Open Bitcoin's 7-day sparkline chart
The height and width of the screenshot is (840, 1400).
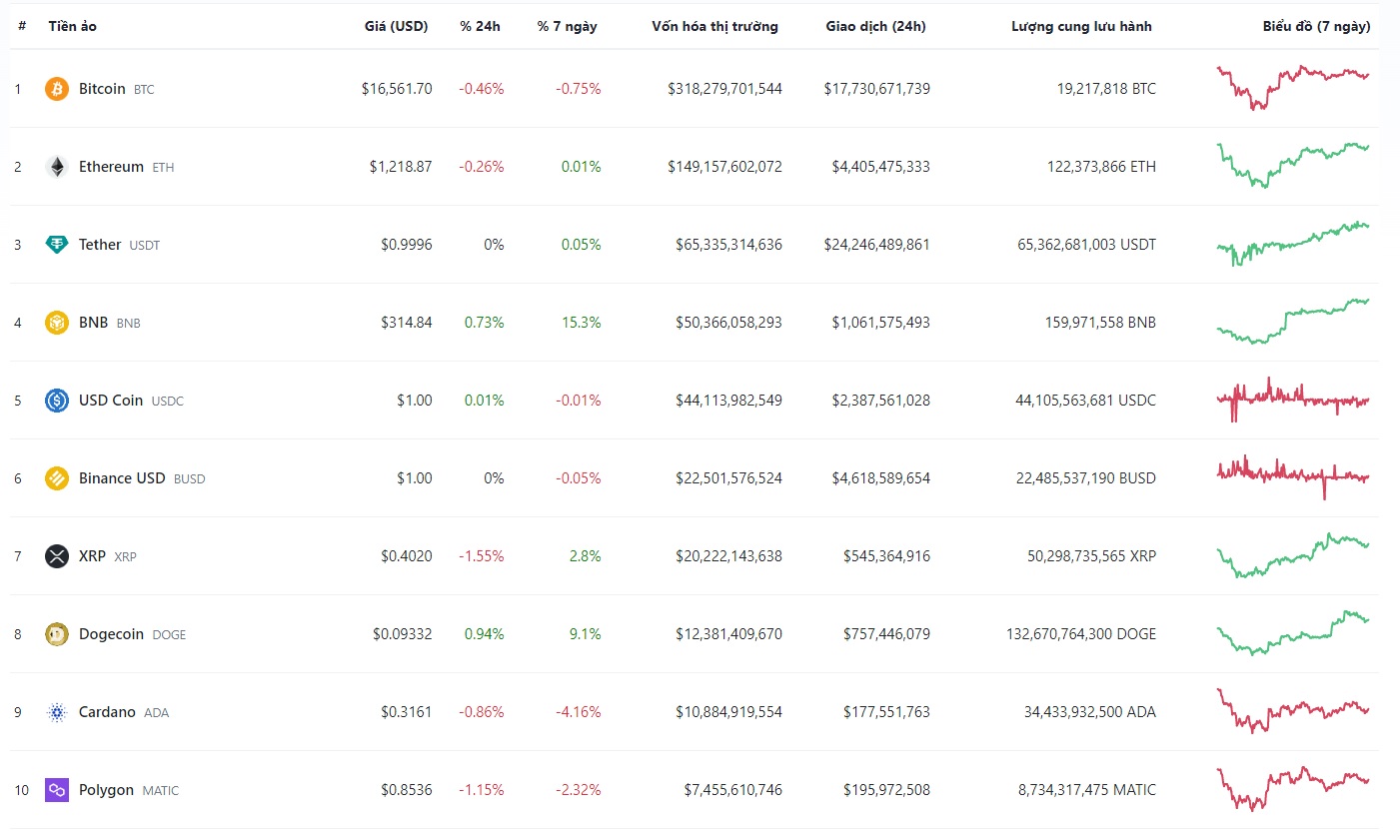pyautogui.click(x=1293, y=87)
